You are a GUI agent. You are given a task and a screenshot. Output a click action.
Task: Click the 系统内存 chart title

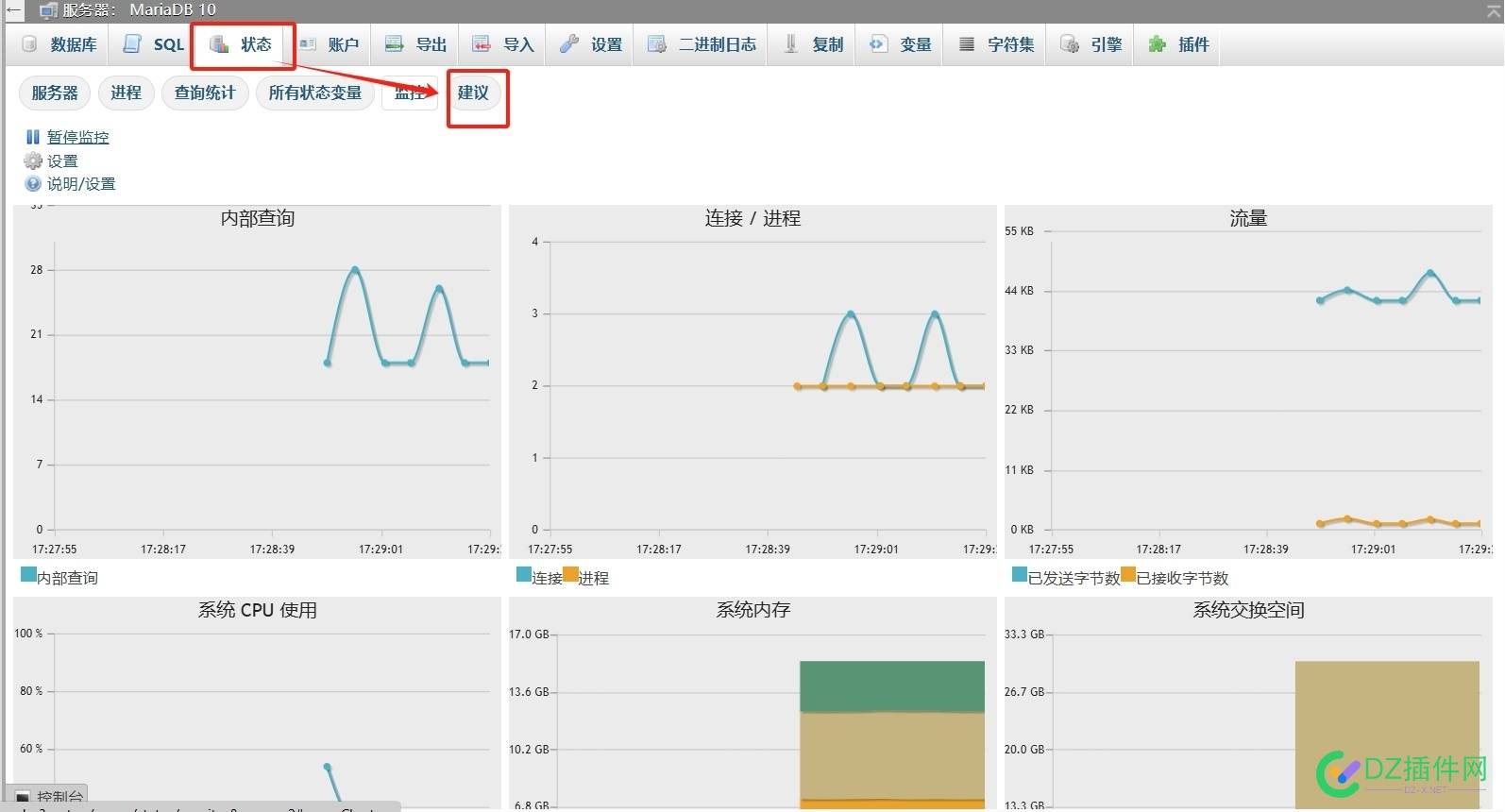[752, 610]
